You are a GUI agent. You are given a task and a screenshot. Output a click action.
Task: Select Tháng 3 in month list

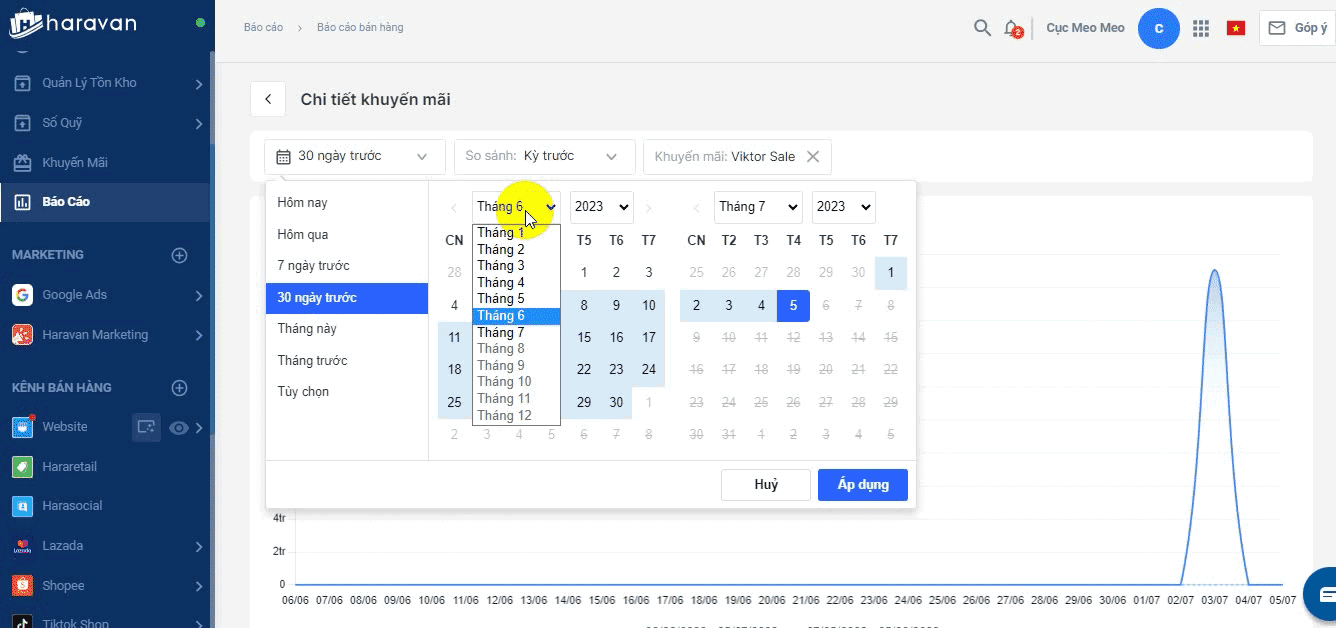click(501, 266)
